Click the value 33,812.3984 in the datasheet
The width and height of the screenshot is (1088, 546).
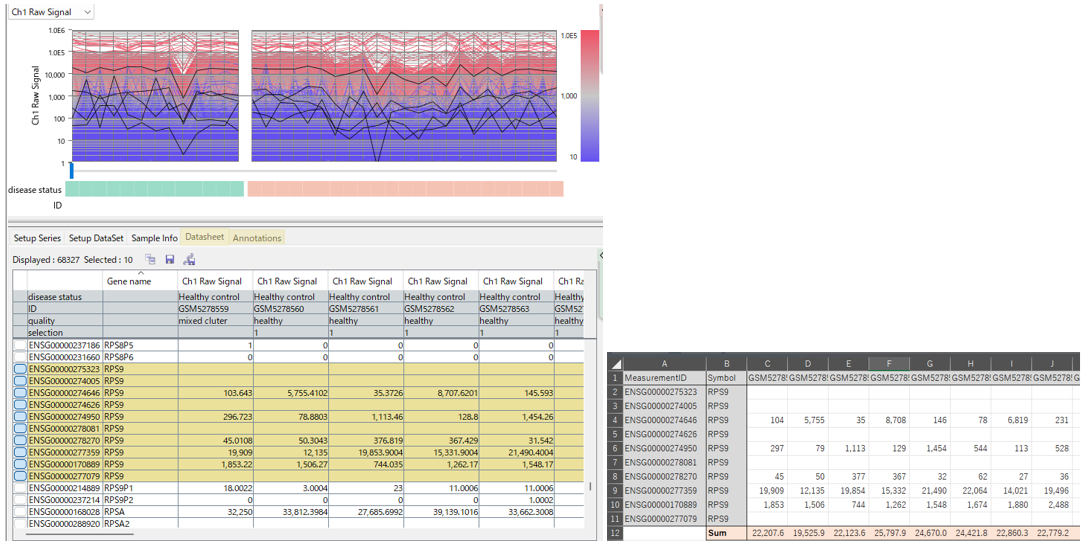(x=303, y=511)
